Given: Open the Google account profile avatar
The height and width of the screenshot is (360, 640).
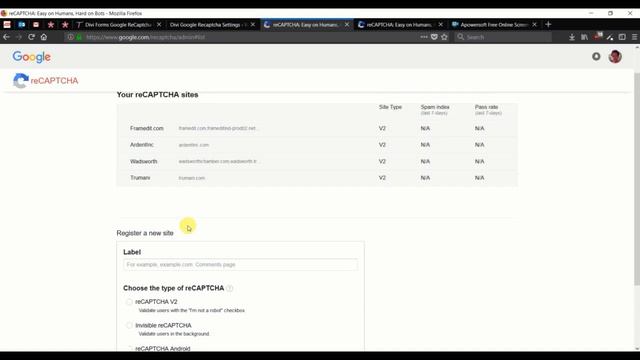Looking at the screenshot, I should coord(615,56).
